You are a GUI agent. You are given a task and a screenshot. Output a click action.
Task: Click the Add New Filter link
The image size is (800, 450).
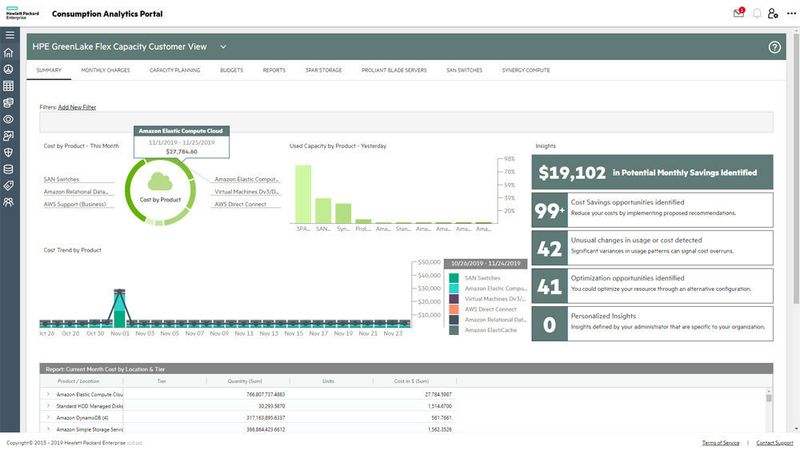(77, 107)
